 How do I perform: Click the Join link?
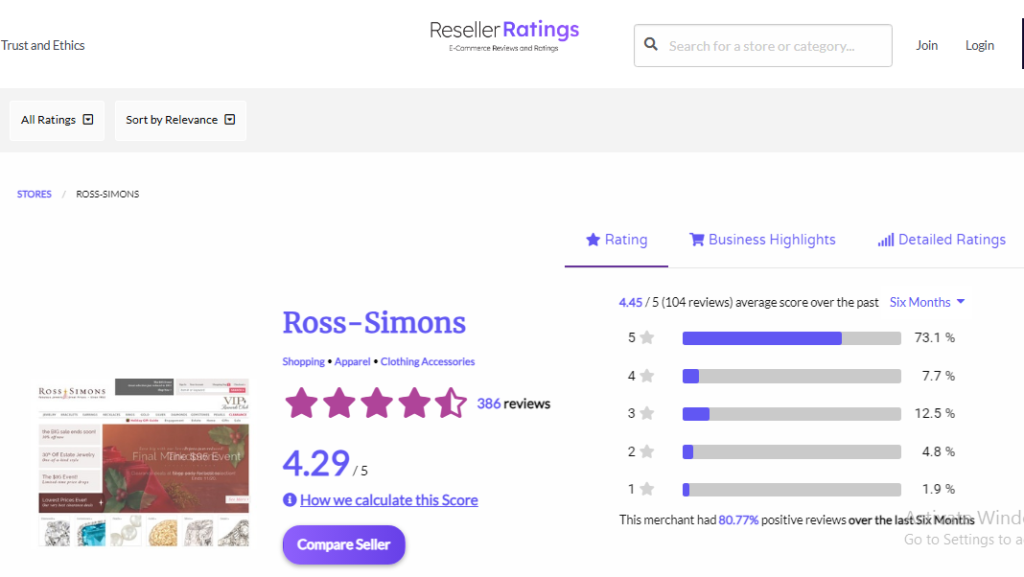coord(926,45)
